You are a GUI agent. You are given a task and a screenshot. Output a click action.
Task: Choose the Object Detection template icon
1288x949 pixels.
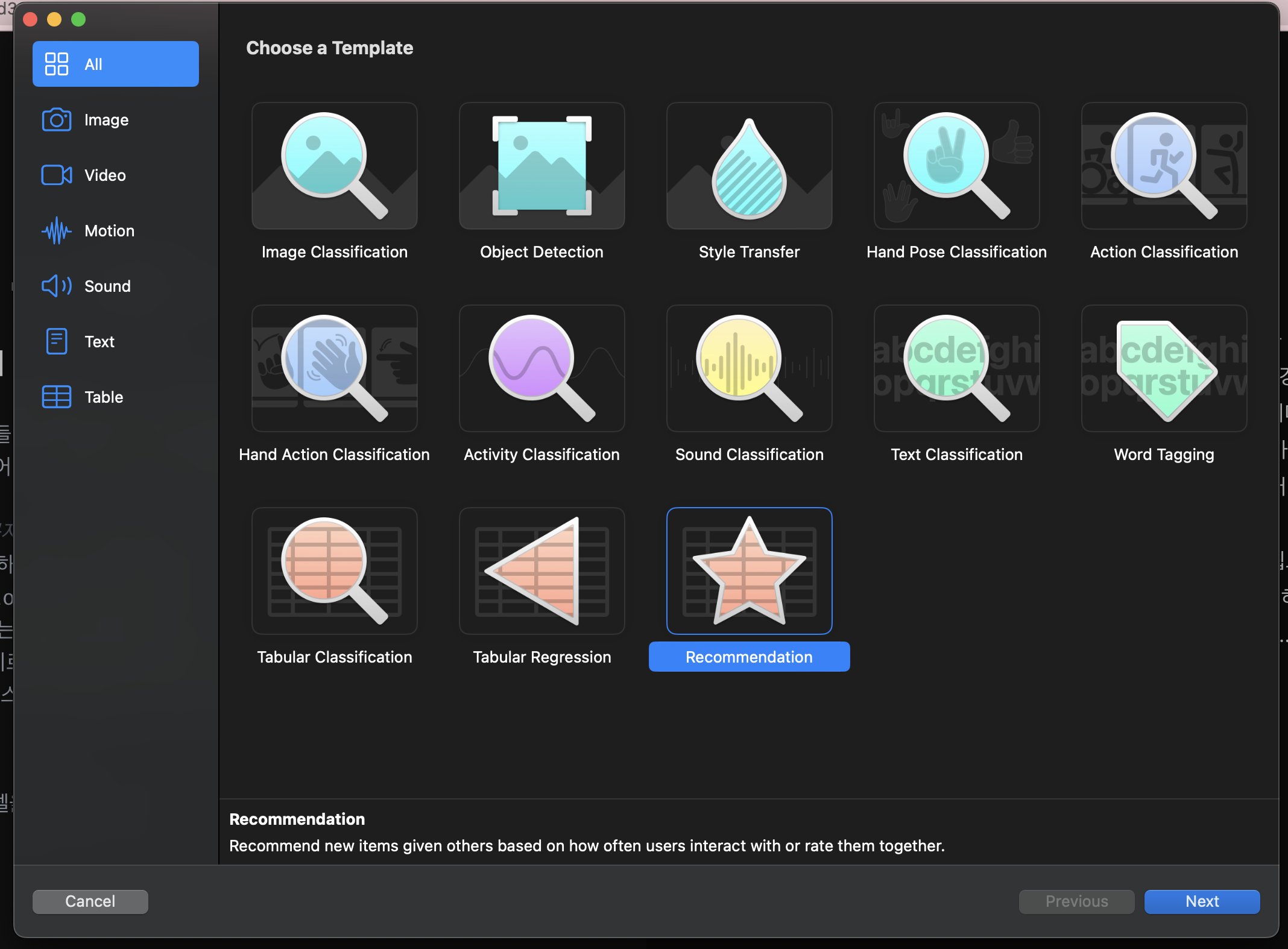coord(542,166)
